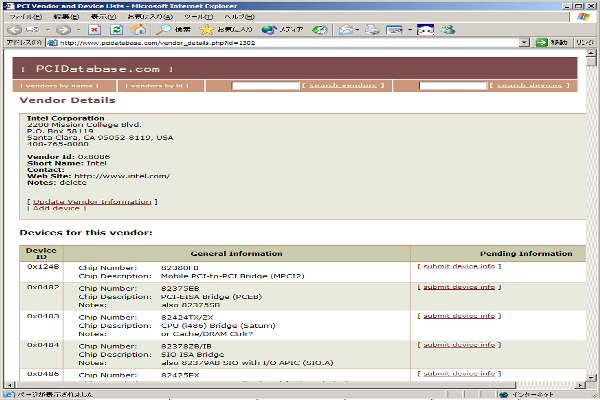Select chip number text '82424TX/ZX'
600x400 pixels.
pos(187,317)
